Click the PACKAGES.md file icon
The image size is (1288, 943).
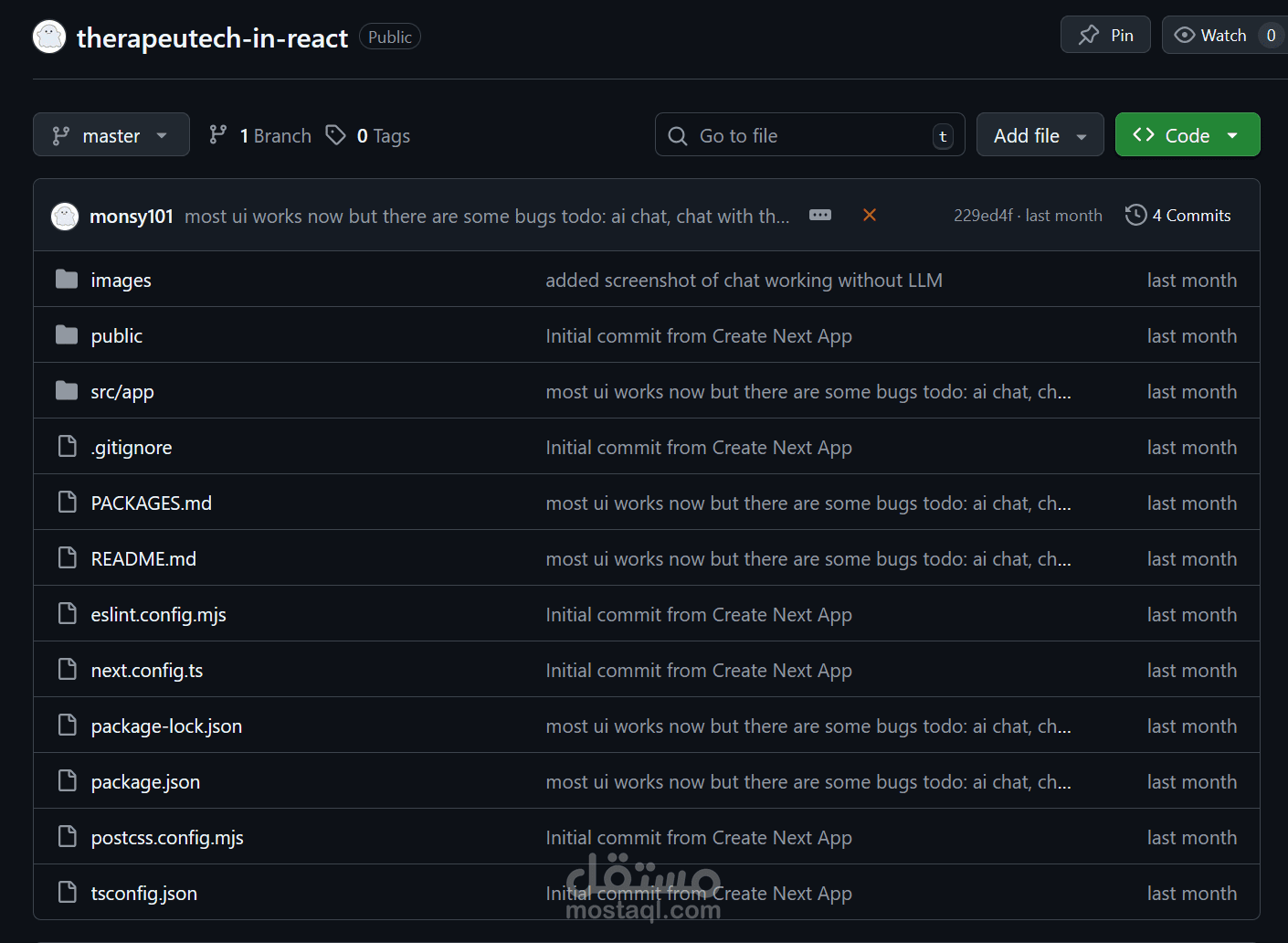[67, 502]
